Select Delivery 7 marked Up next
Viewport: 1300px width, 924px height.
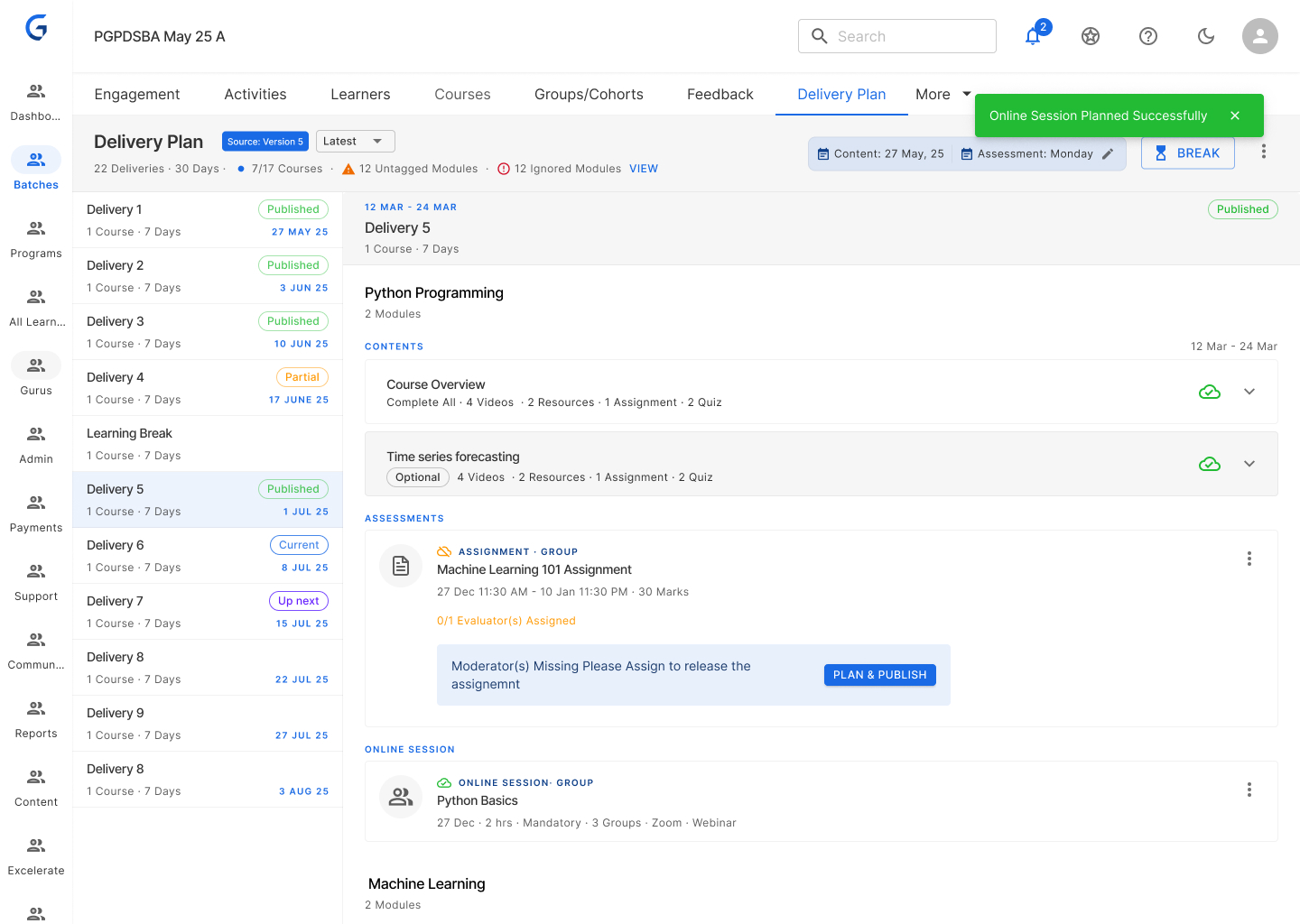tap(208, 612)
